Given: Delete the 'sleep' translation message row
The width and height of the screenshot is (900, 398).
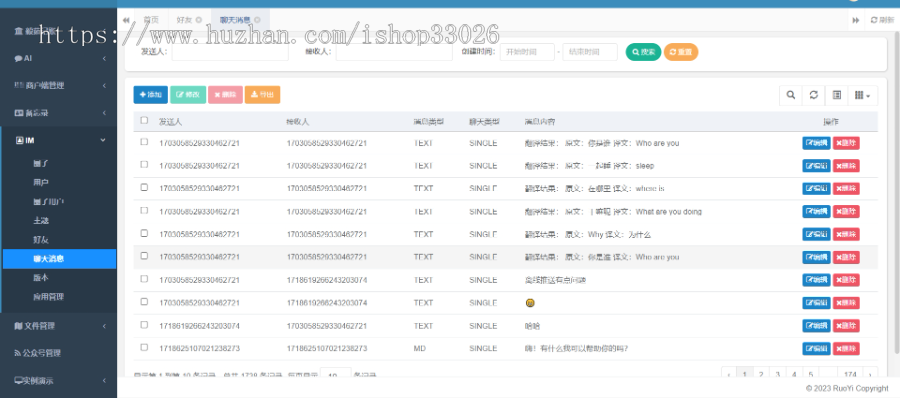Looking at the screenshot, I should (846, 166).
